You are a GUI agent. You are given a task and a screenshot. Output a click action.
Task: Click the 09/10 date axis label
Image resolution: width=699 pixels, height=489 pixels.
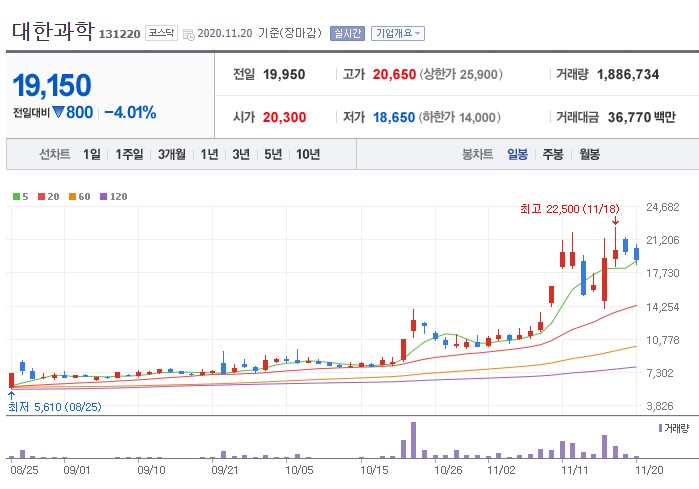[151, 470]
